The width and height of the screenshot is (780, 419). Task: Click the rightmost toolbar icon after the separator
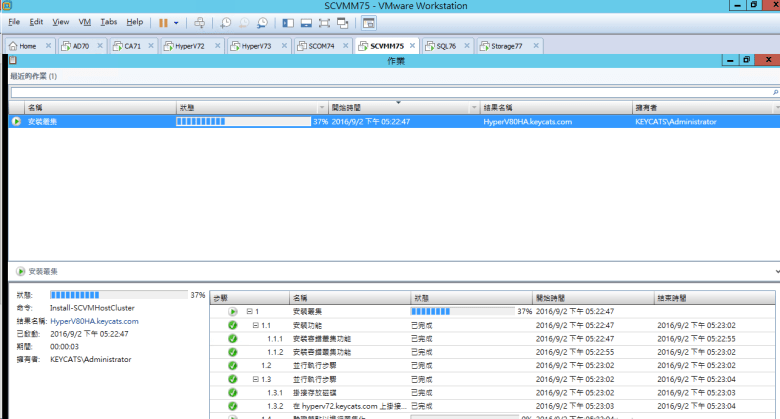tap(368, 22)
